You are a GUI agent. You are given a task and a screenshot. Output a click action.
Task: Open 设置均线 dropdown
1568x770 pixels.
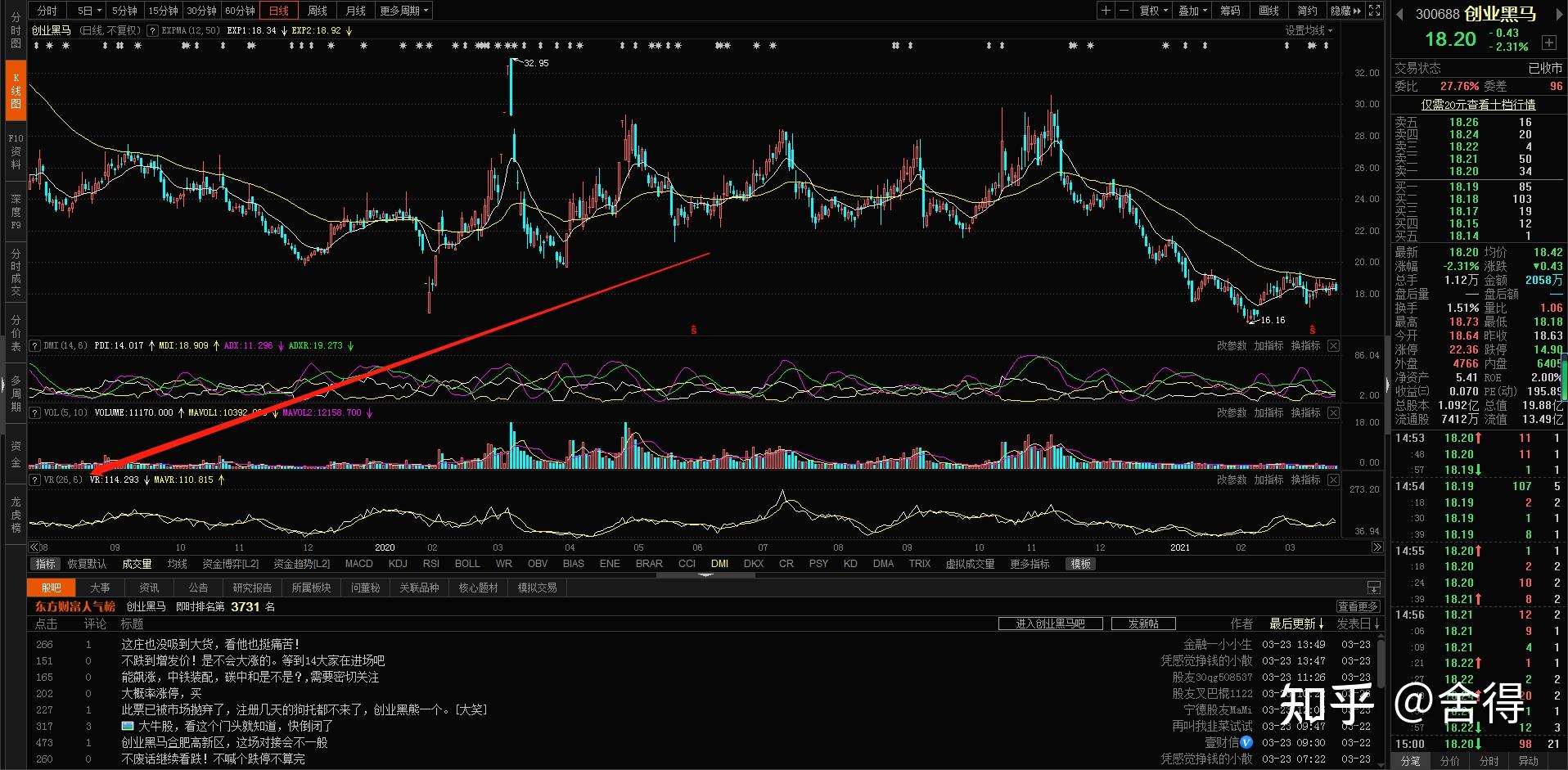1309,30
